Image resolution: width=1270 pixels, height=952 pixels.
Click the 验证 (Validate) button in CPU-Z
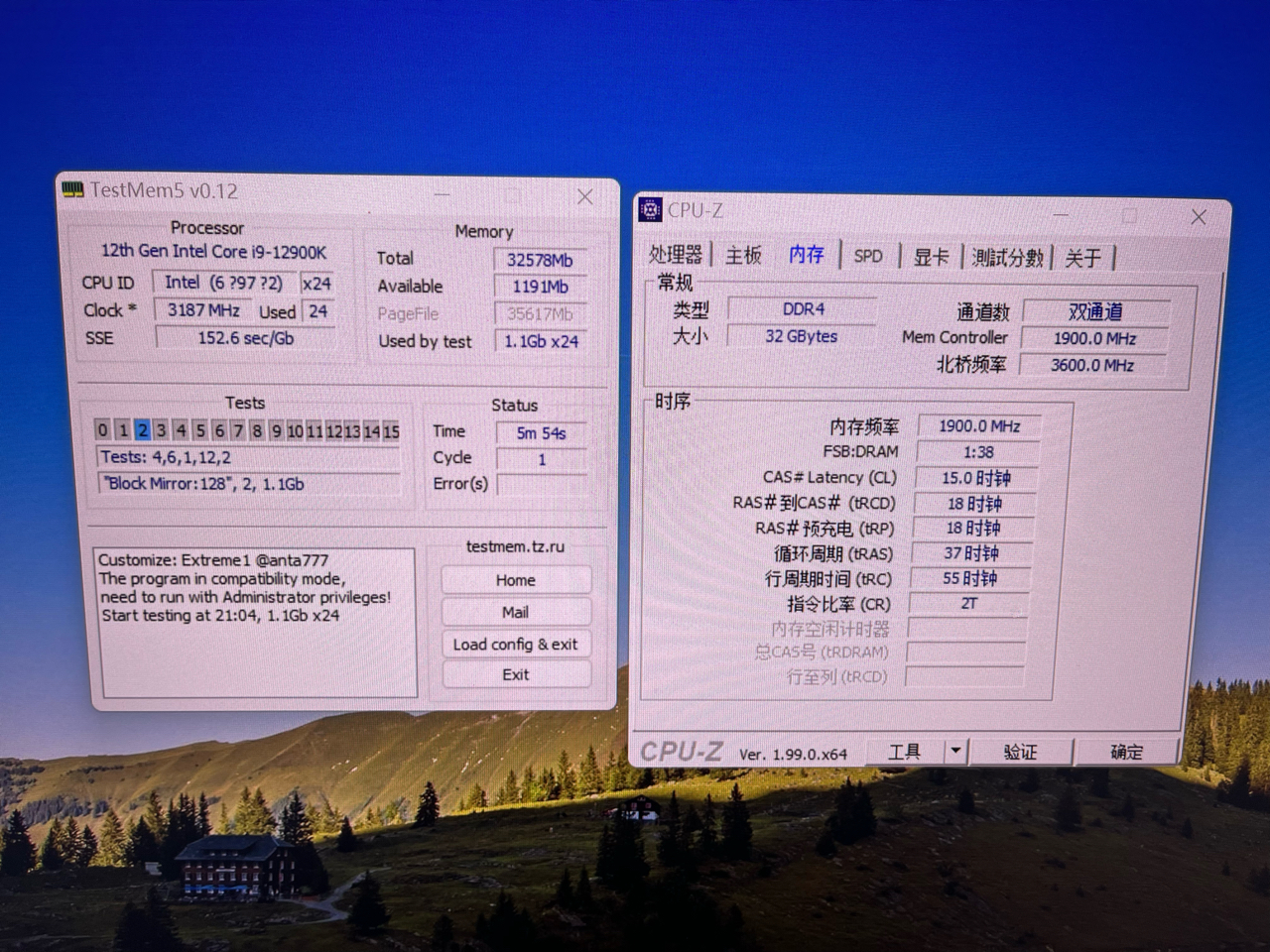pos(1021,752)
